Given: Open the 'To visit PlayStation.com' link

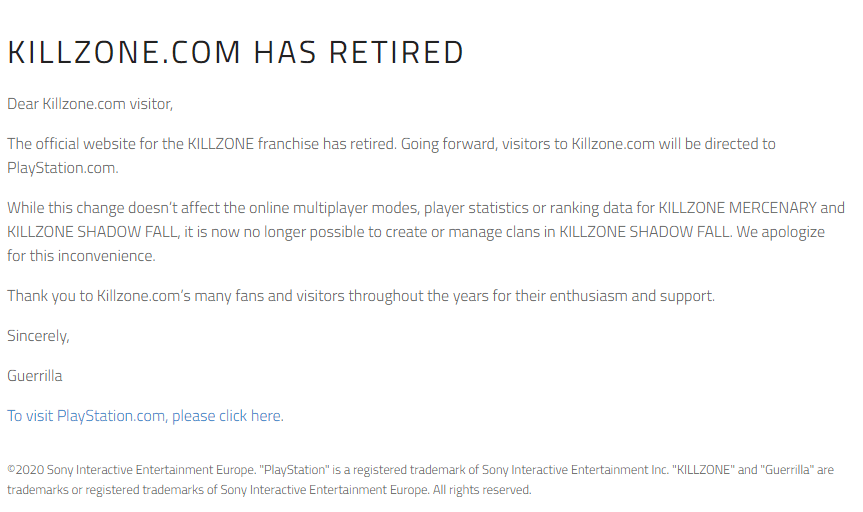Looking at the screenshot, I should pos(145,416).
